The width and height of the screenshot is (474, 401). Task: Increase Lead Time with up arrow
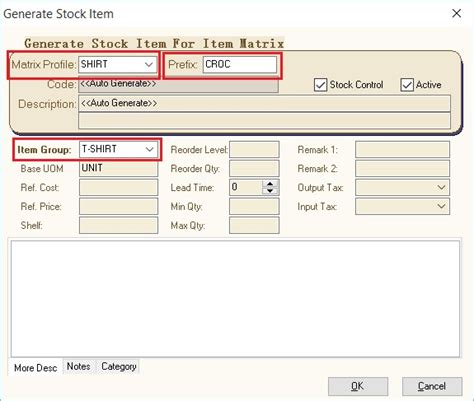tap(270, 184)
